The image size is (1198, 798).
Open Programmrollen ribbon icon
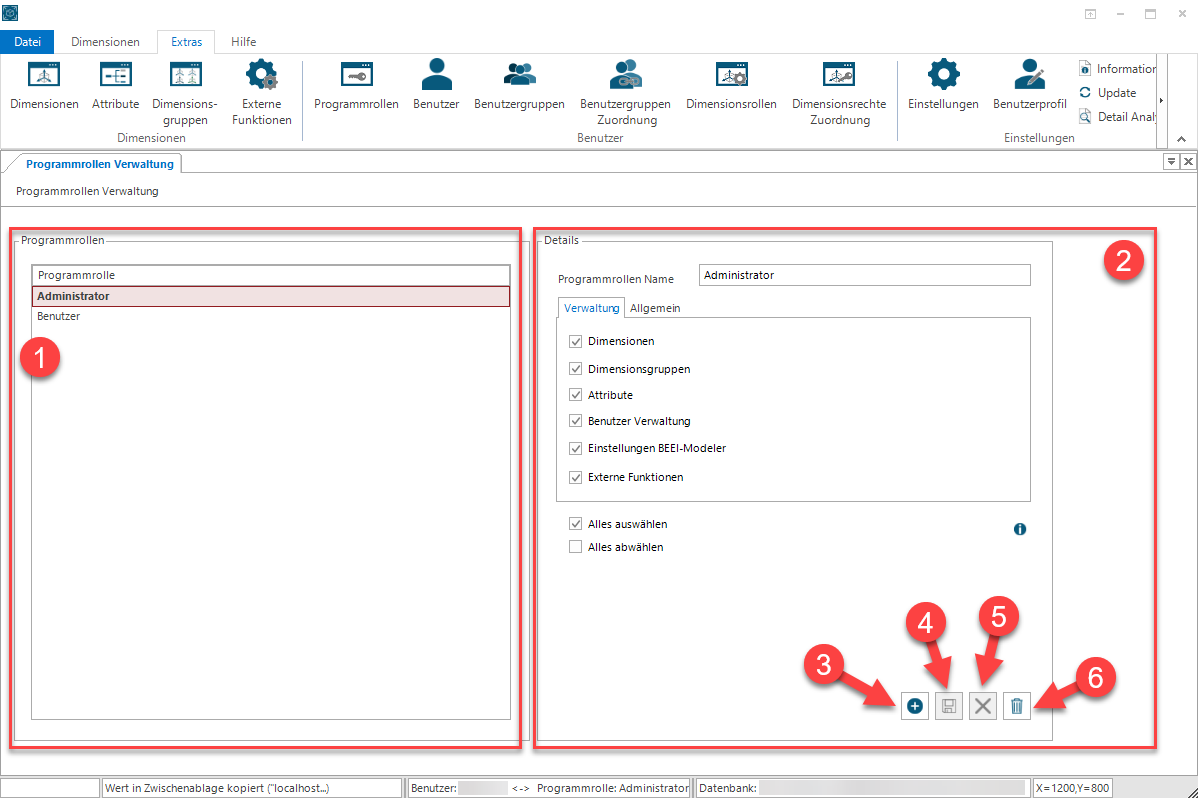pos(356,85)
